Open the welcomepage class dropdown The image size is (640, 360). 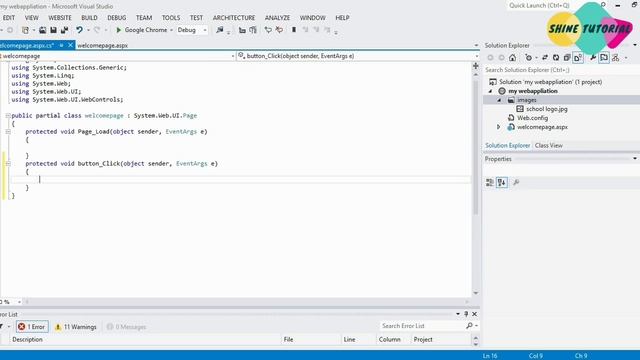pyautogui.click(x=233, y=56)
